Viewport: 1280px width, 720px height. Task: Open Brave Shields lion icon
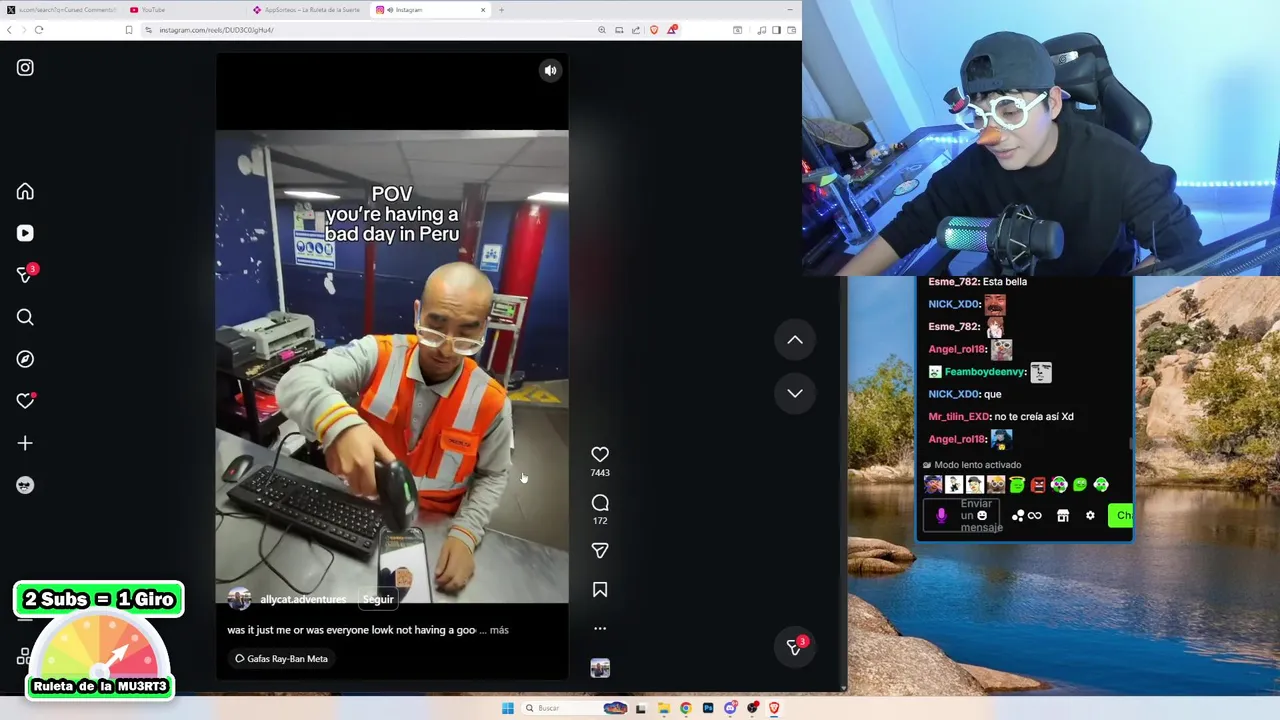654,30
